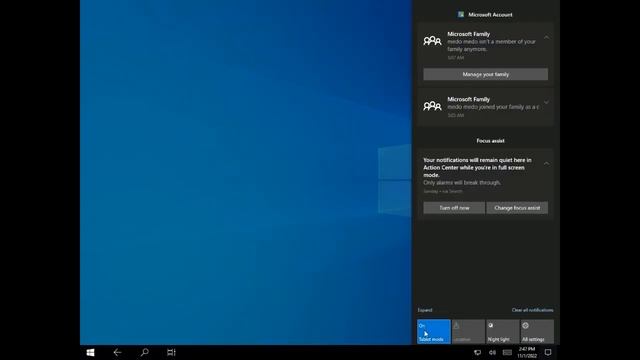Turn off the Tablet mode tile

point(434,331)
